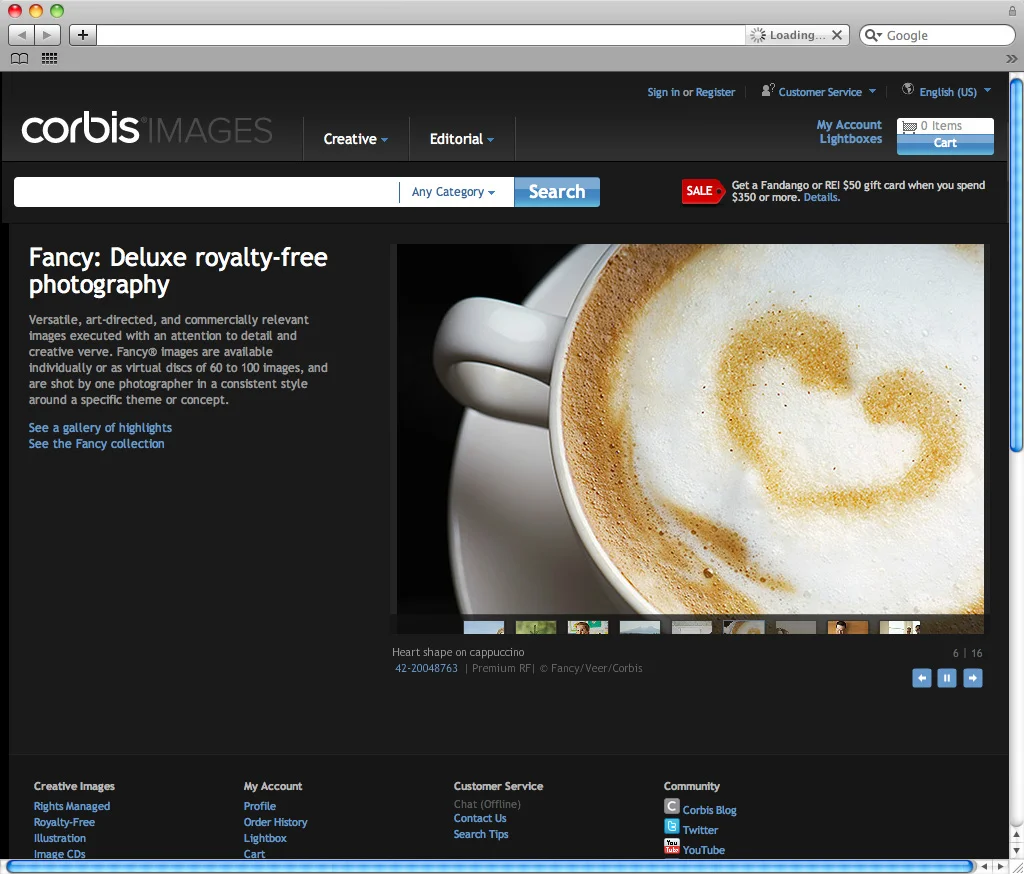Open Twitter text link
1024x874 pixels.
tap(700, 830)
